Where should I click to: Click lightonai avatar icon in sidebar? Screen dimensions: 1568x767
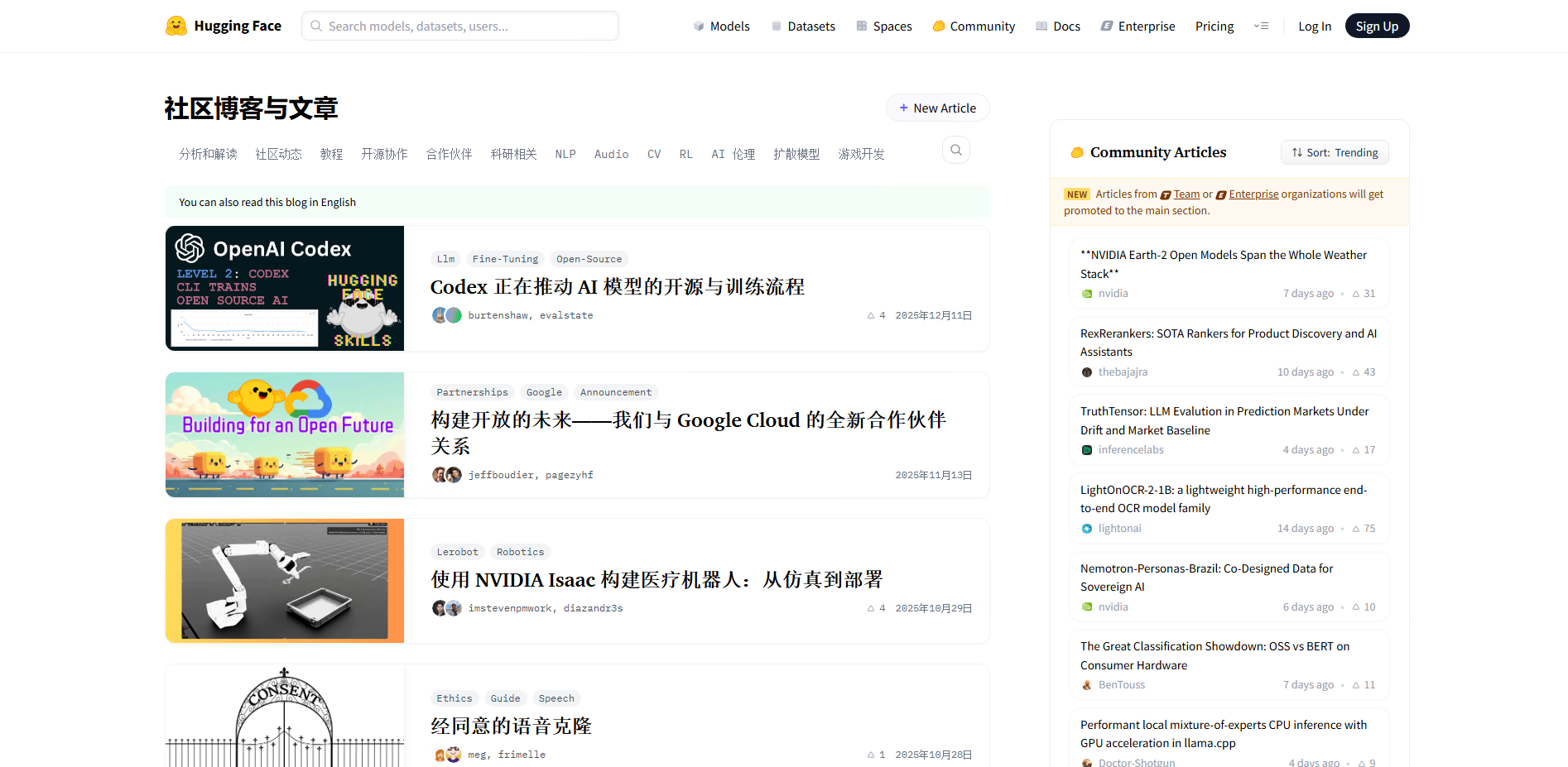click(x=1087, y=529)
